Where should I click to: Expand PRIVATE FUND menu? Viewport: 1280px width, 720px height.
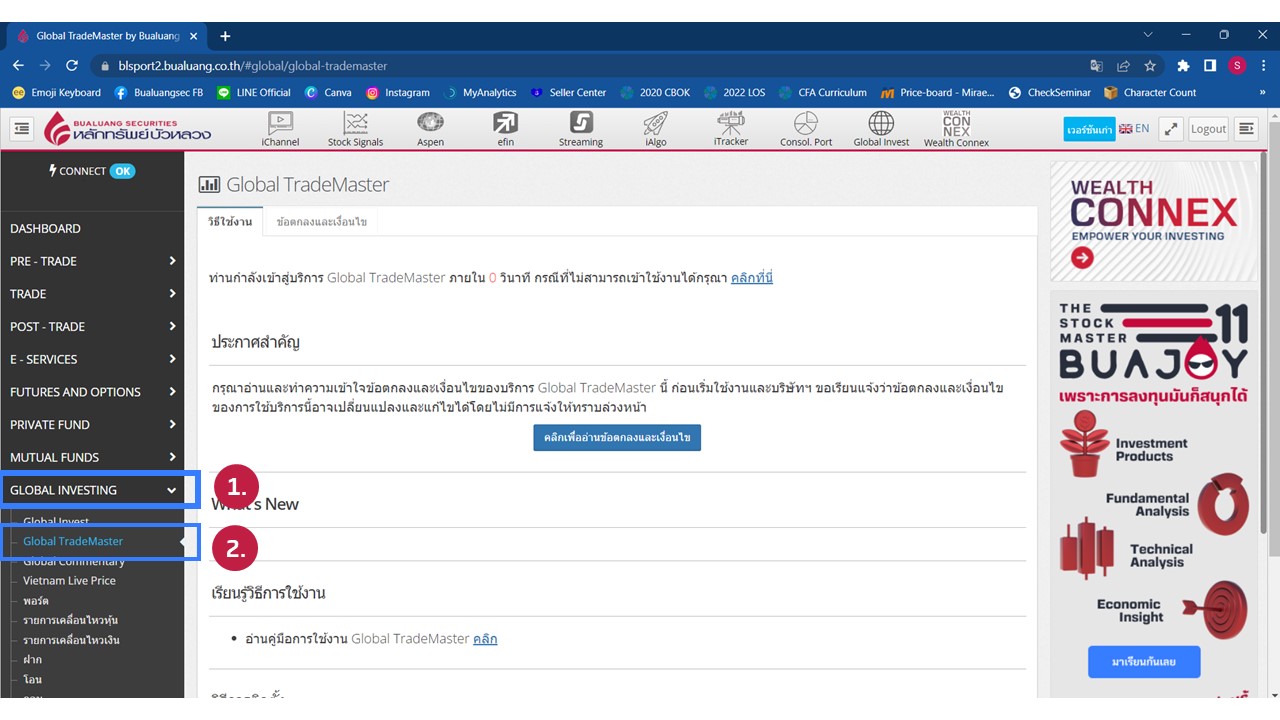click(92, 424)
